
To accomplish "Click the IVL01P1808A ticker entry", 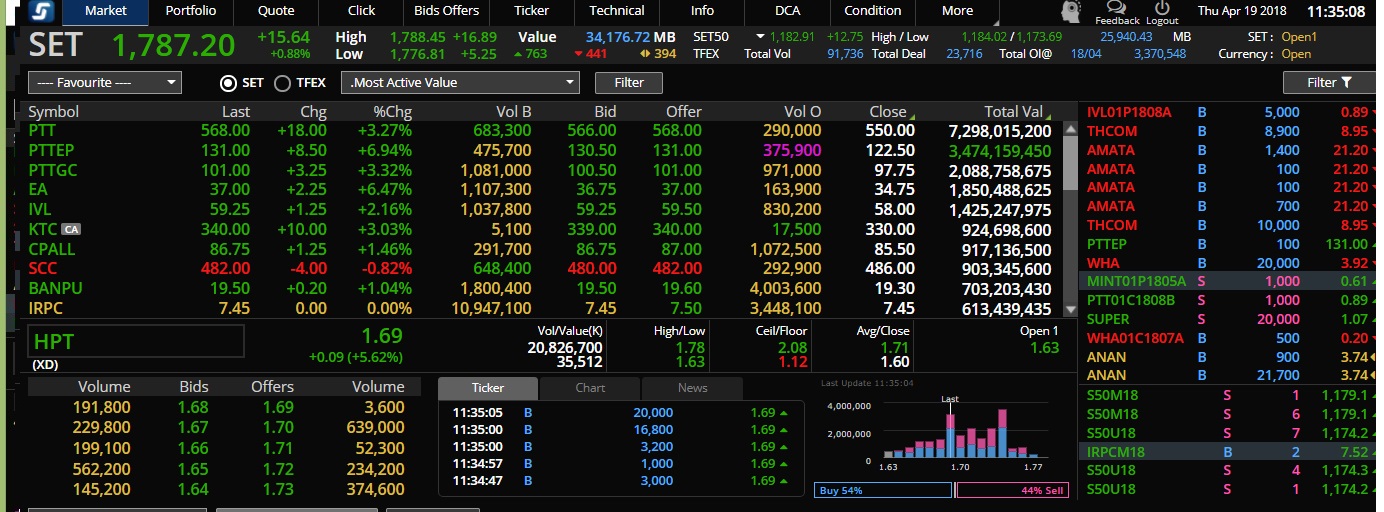I will pyautogui.click(x=1129, y=112).
